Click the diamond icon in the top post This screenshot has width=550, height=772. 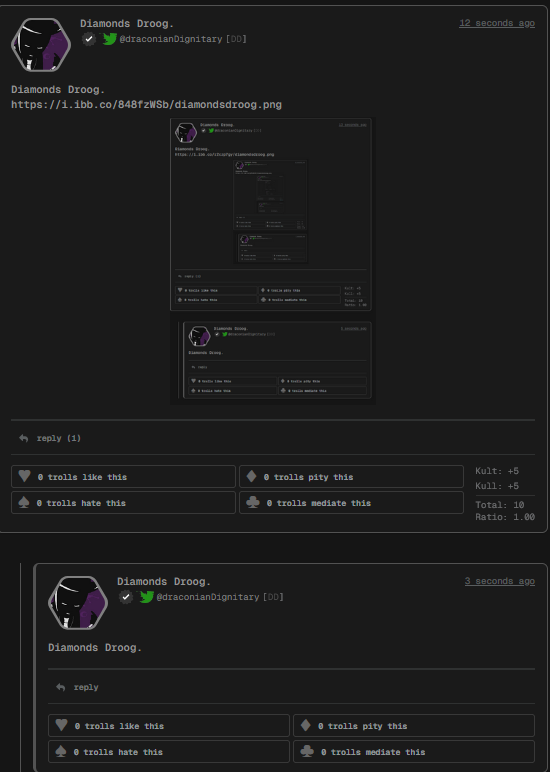pos(252,476)
